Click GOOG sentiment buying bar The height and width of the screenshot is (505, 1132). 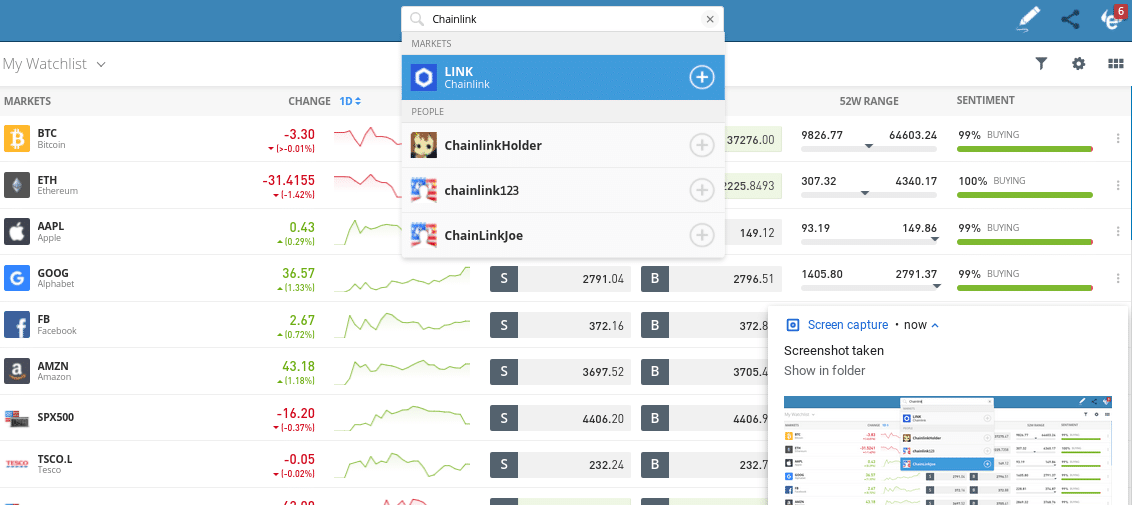[x=1025, y=288]
